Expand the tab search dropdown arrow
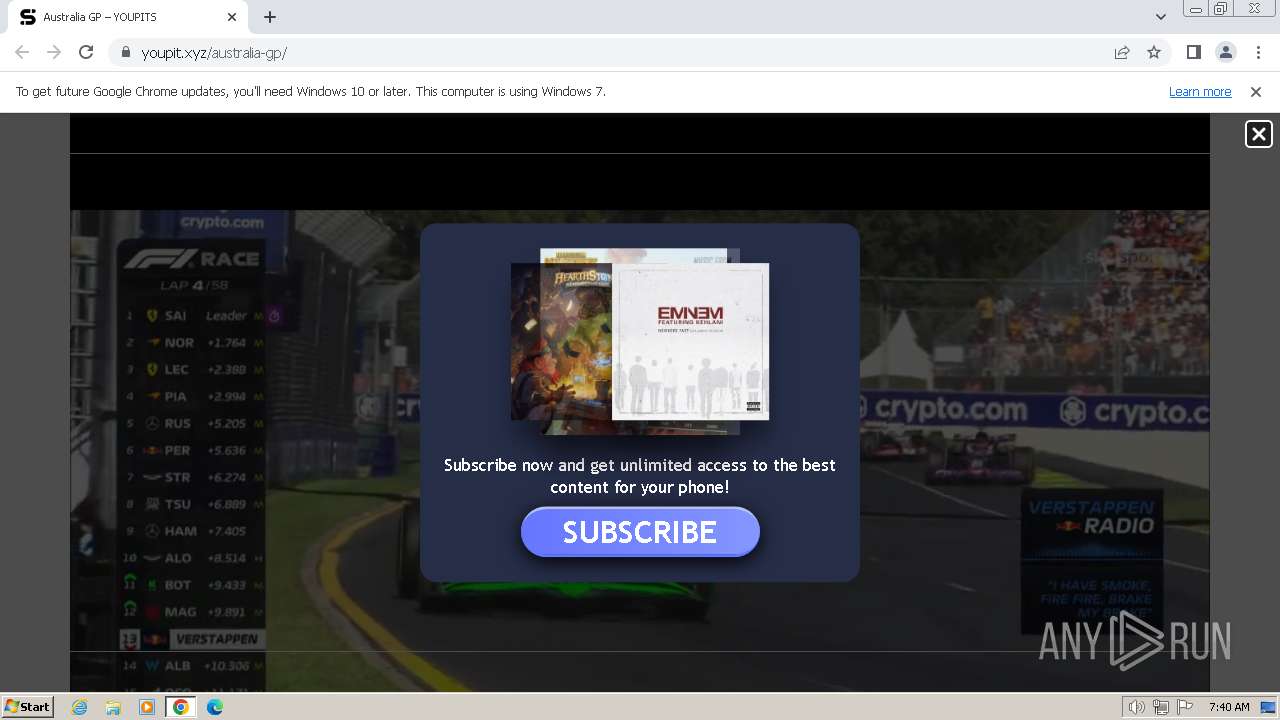This screenshot has height=720, width=1280. (x=1160, y=17)
